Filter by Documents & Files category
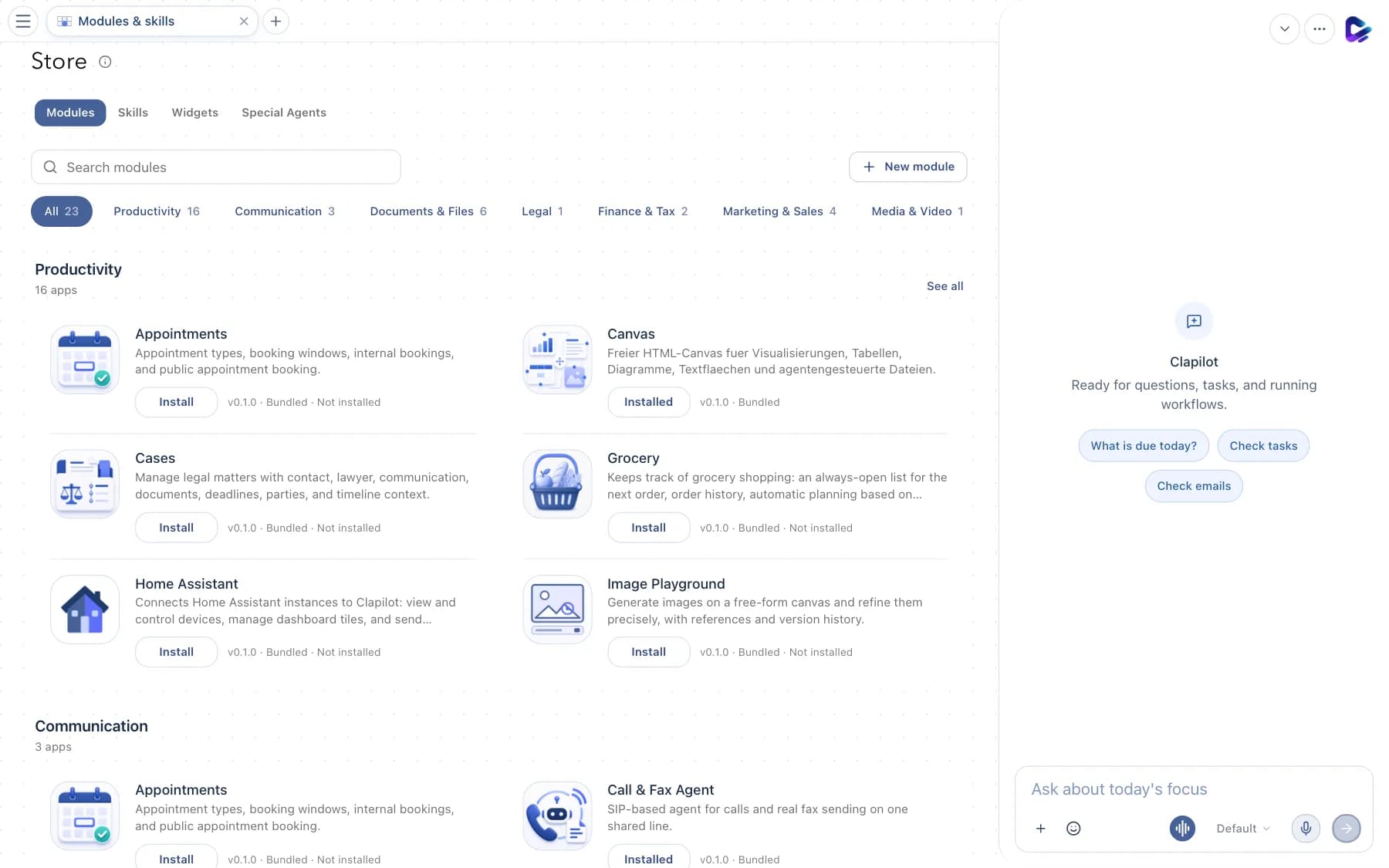This screenshot has height=868, width=1389. [428, 211]
